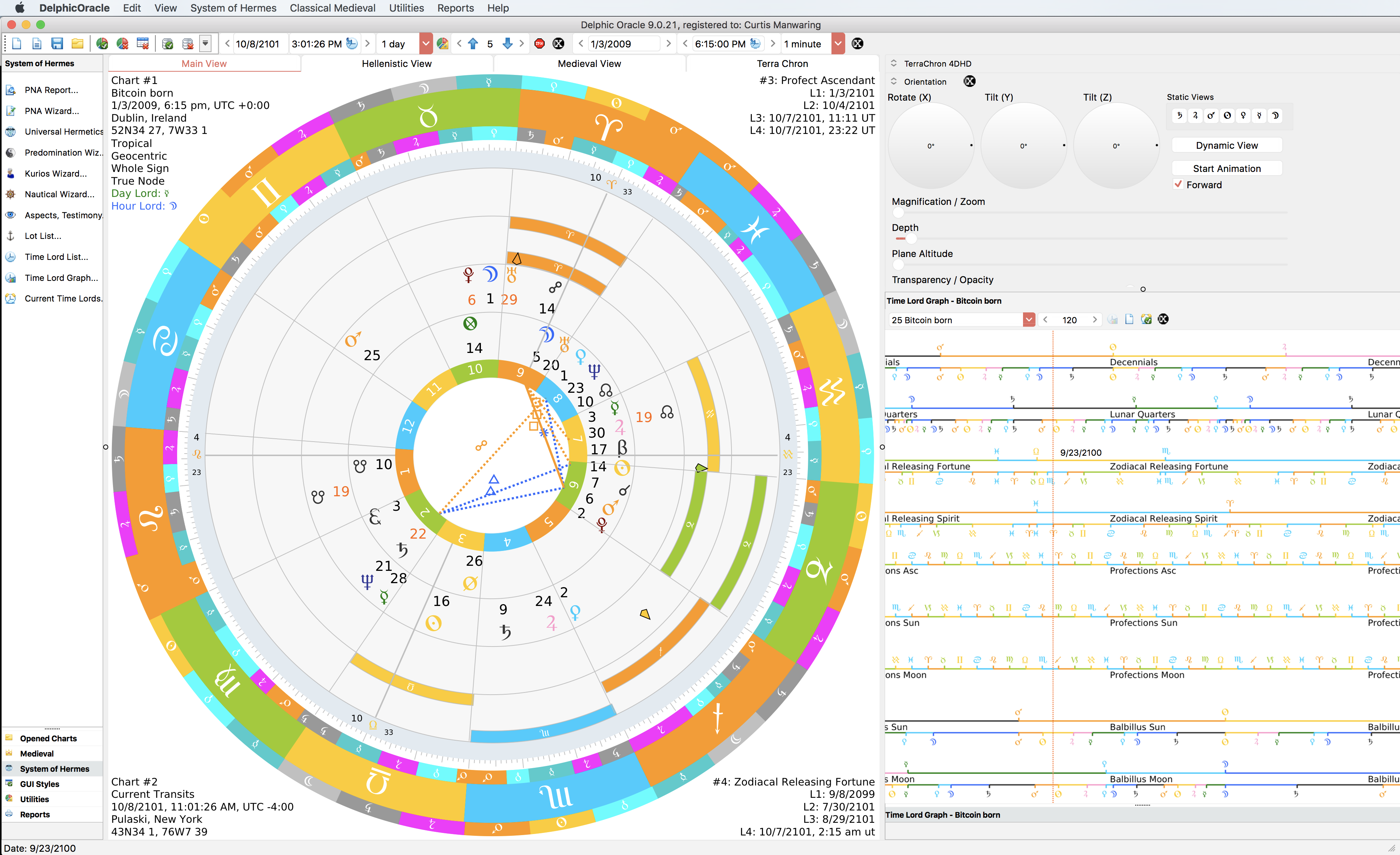Click the black X icon after 1 minute dropdown
The height and width of the screenshot is (855, 1400).
point(858,44)
